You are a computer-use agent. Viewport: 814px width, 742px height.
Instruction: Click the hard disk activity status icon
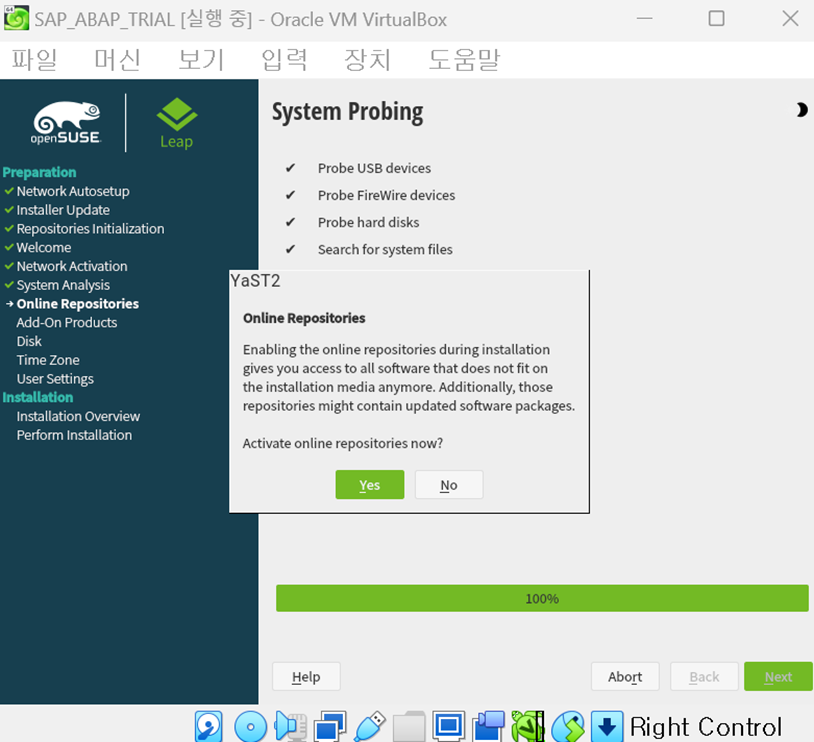click(209, 726)
